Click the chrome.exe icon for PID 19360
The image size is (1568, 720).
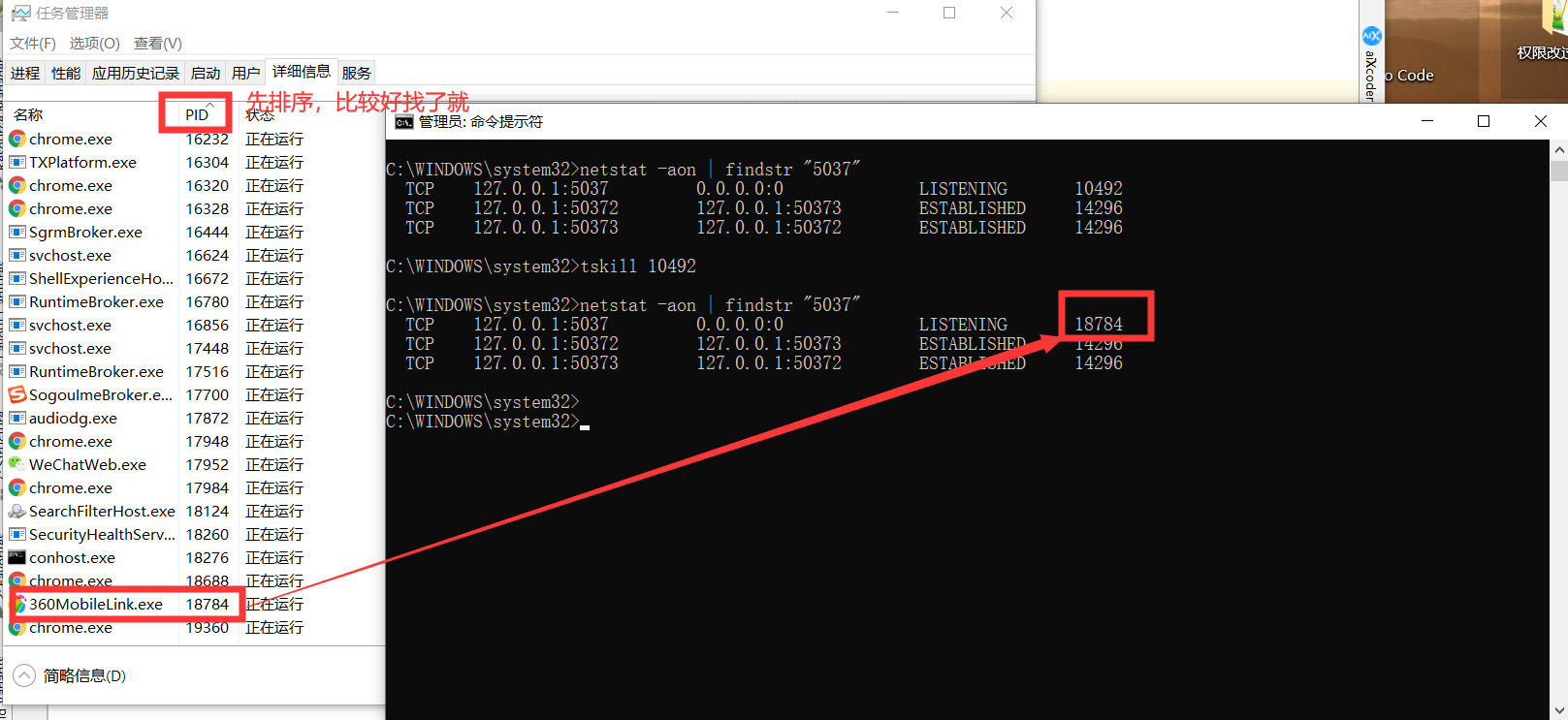(x=17, y=627)
